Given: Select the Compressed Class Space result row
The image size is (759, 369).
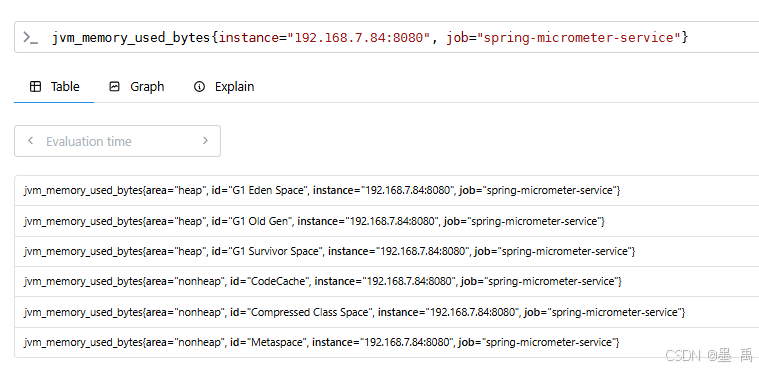Looking at the screenshot, I should [387, 312].
